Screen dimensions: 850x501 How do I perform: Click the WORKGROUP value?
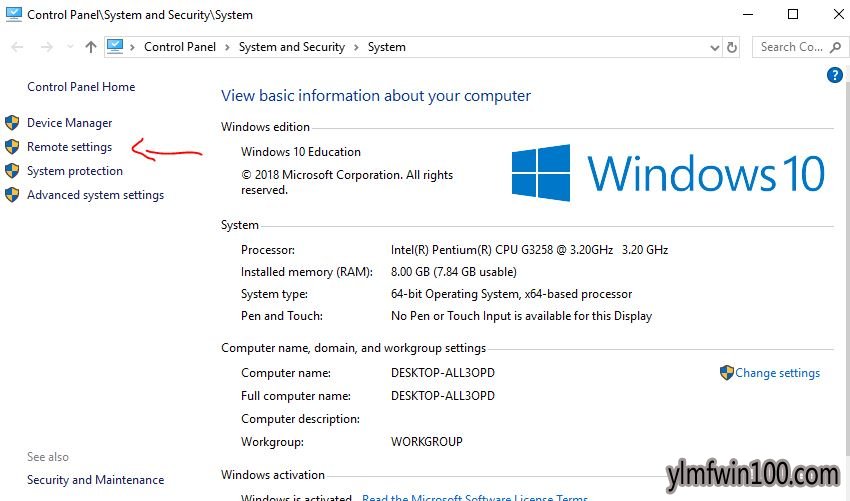tap(427, 442)
